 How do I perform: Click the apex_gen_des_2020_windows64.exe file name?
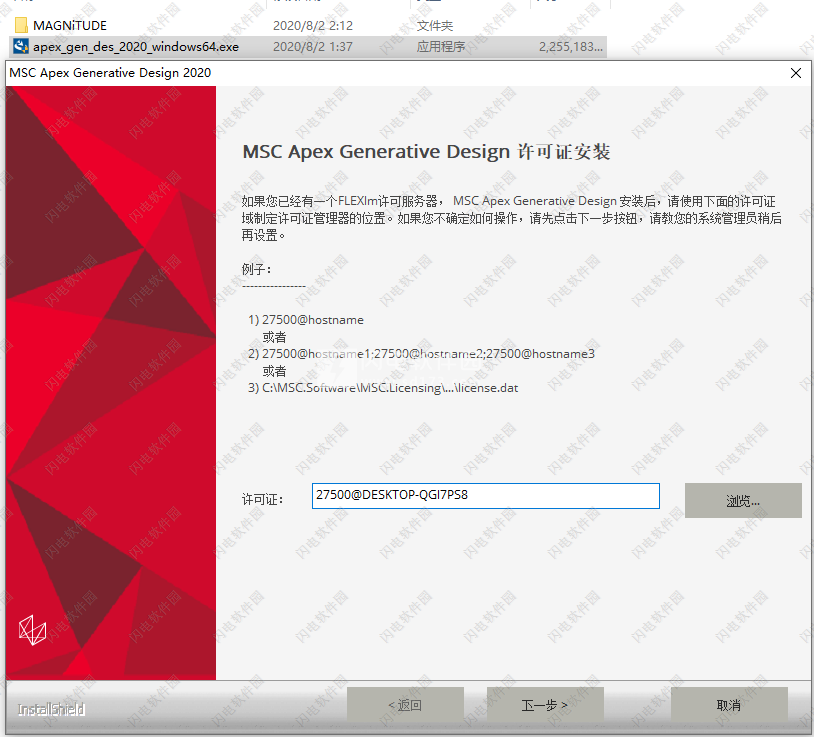[x=136, y=47]
